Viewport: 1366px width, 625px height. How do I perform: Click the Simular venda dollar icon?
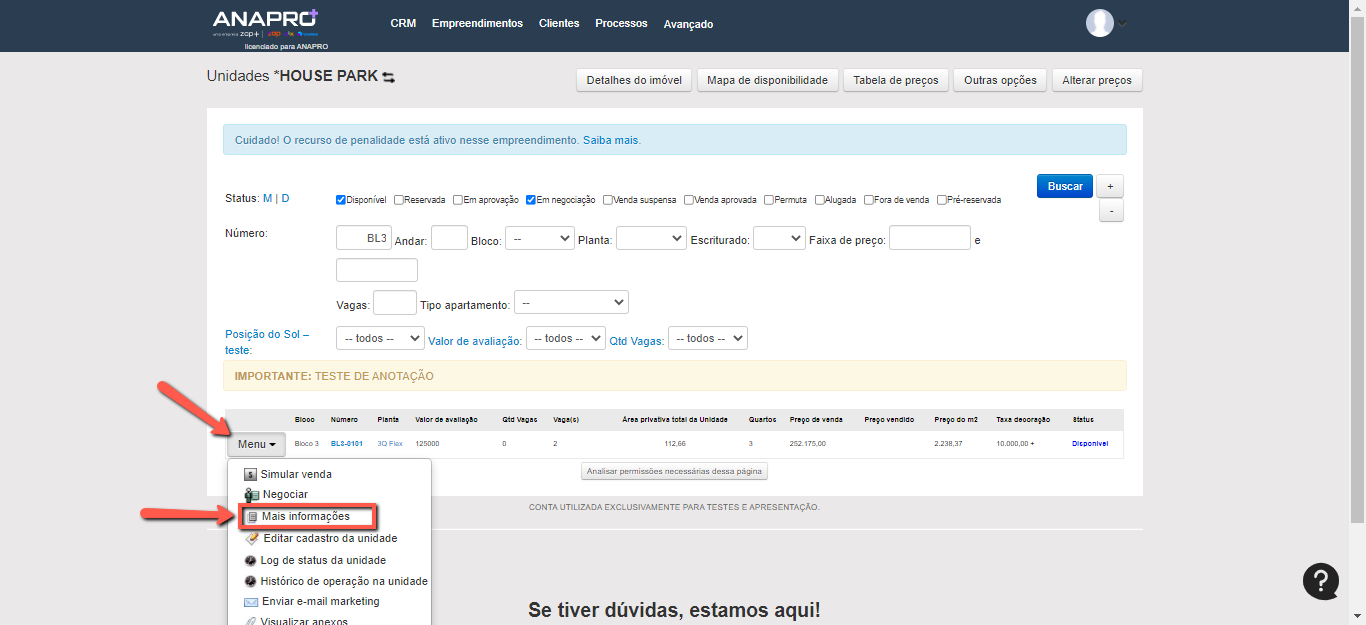tap(251, 474)
